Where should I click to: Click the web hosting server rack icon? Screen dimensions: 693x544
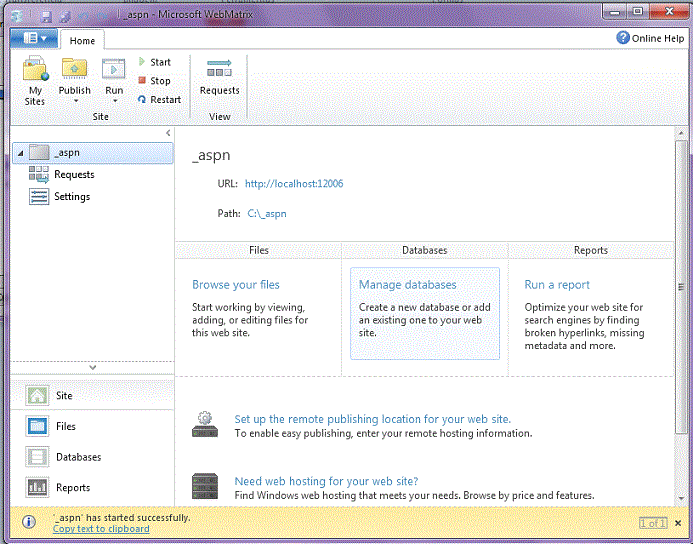click(x=205, y=486)
